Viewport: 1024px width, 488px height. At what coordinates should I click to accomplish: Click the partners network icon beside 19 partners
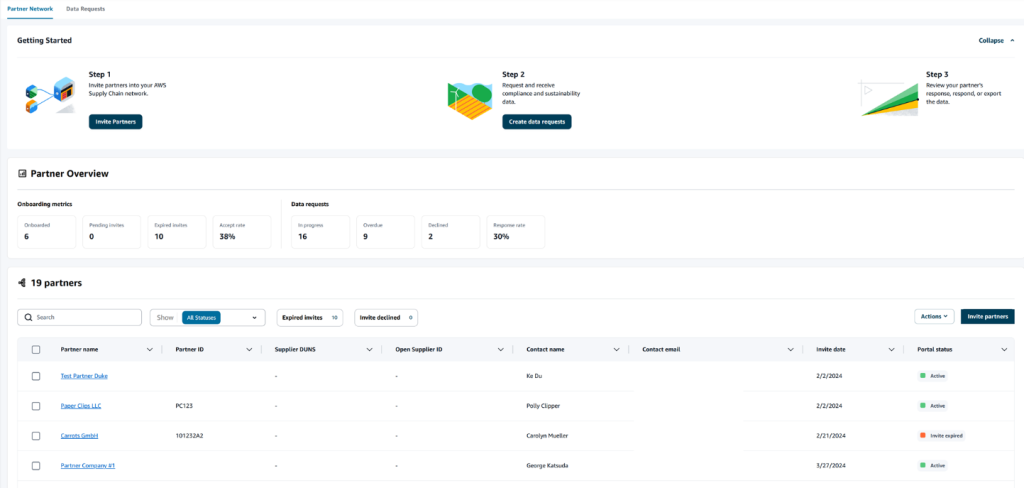click(x=22, y=283)
